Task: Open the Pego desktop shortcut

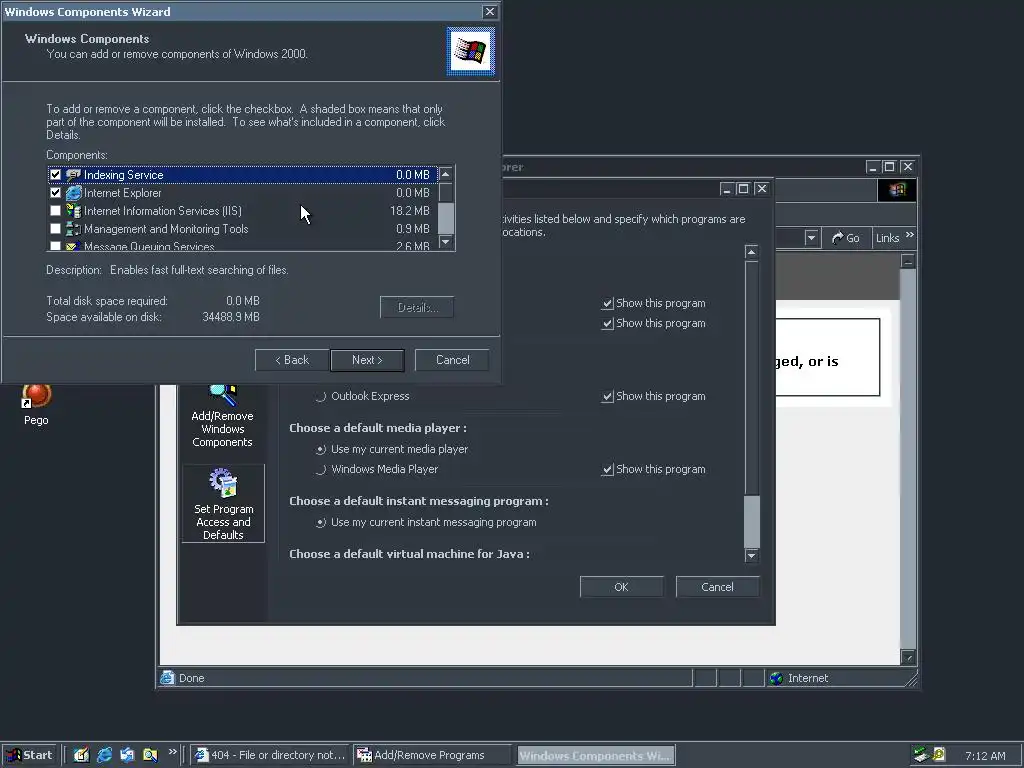Action: 36,404
